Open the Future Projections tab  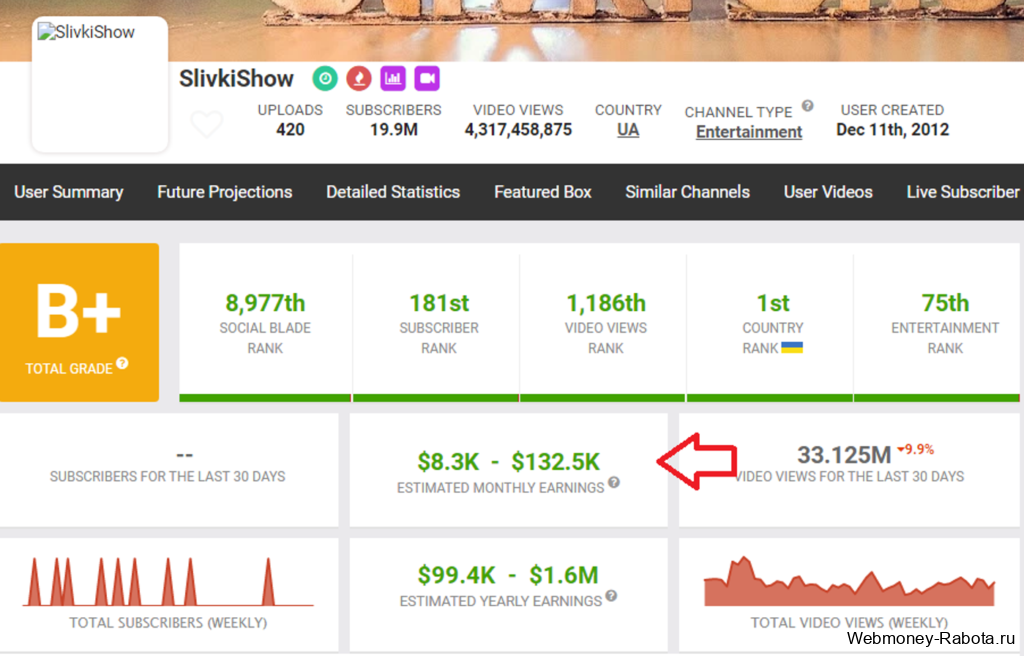[225, 192]
